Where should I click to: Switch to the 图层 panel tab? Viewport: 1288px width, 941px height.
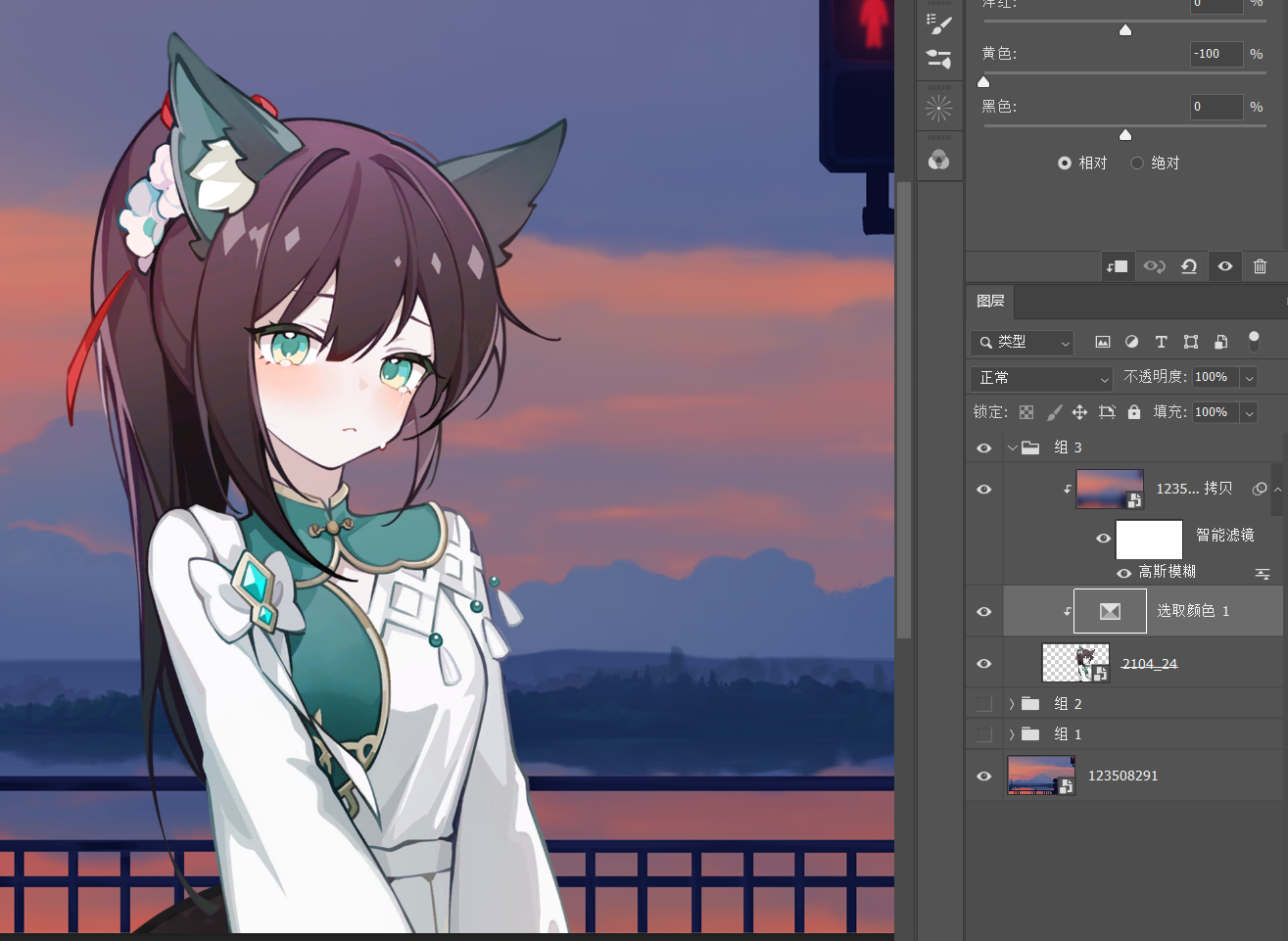(990, 302)
